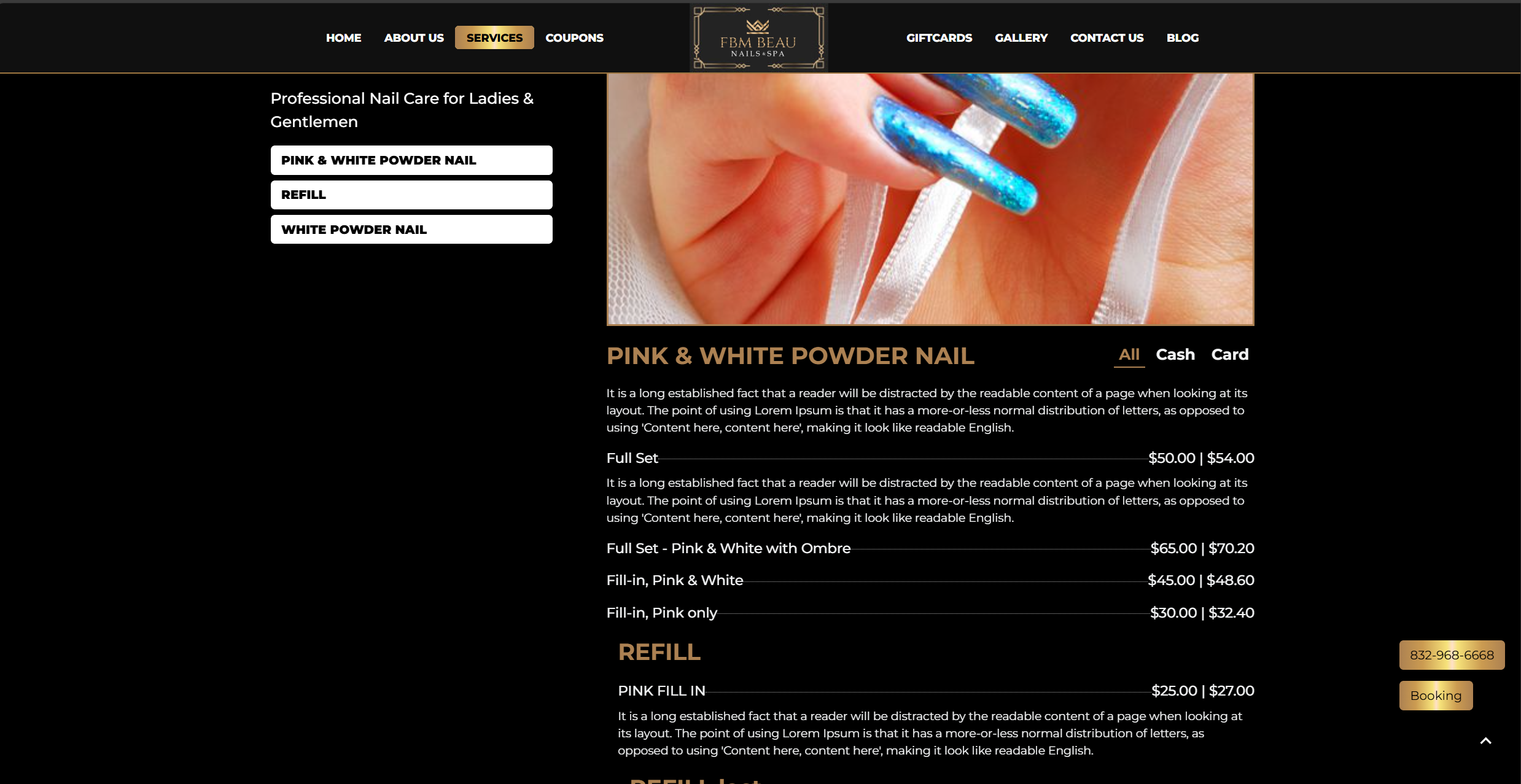
Task: Open the Home page
Action: click(343, 37)
